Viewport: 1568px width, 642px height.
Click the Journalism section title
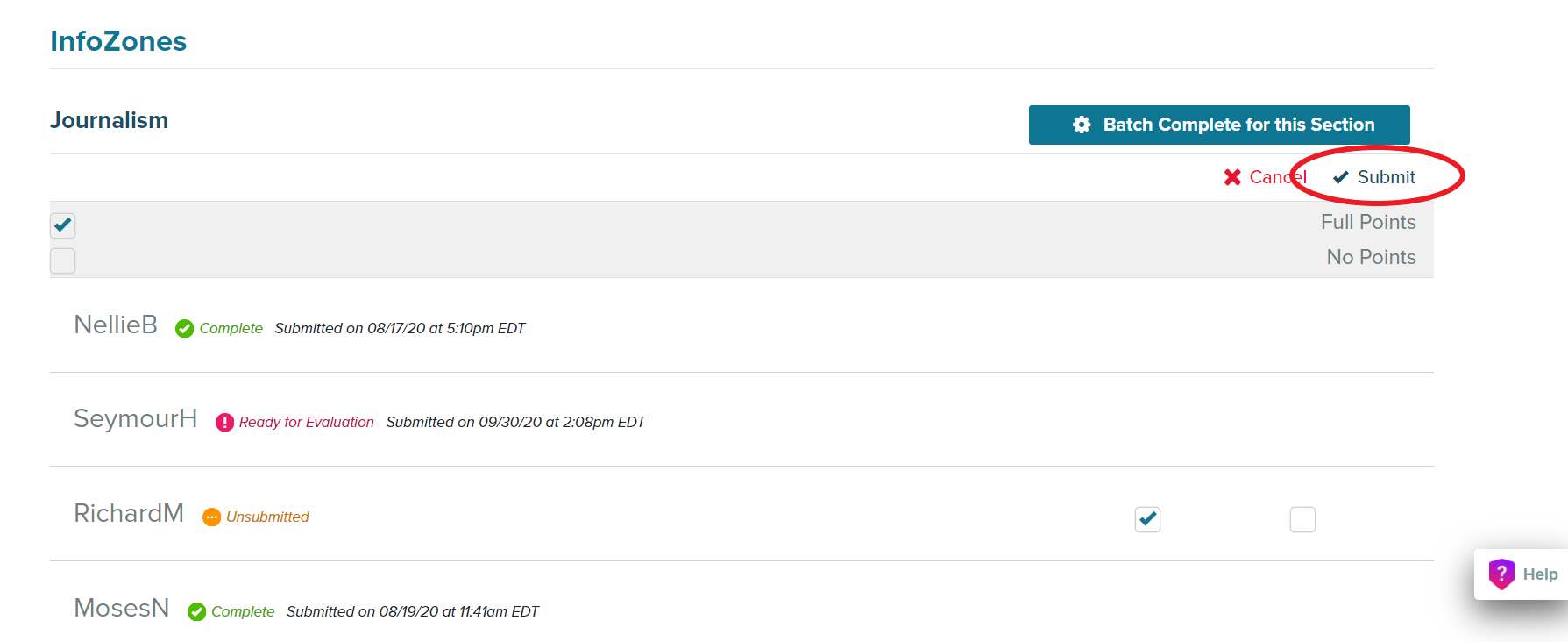pyautogui.click(x=109, y=120)
